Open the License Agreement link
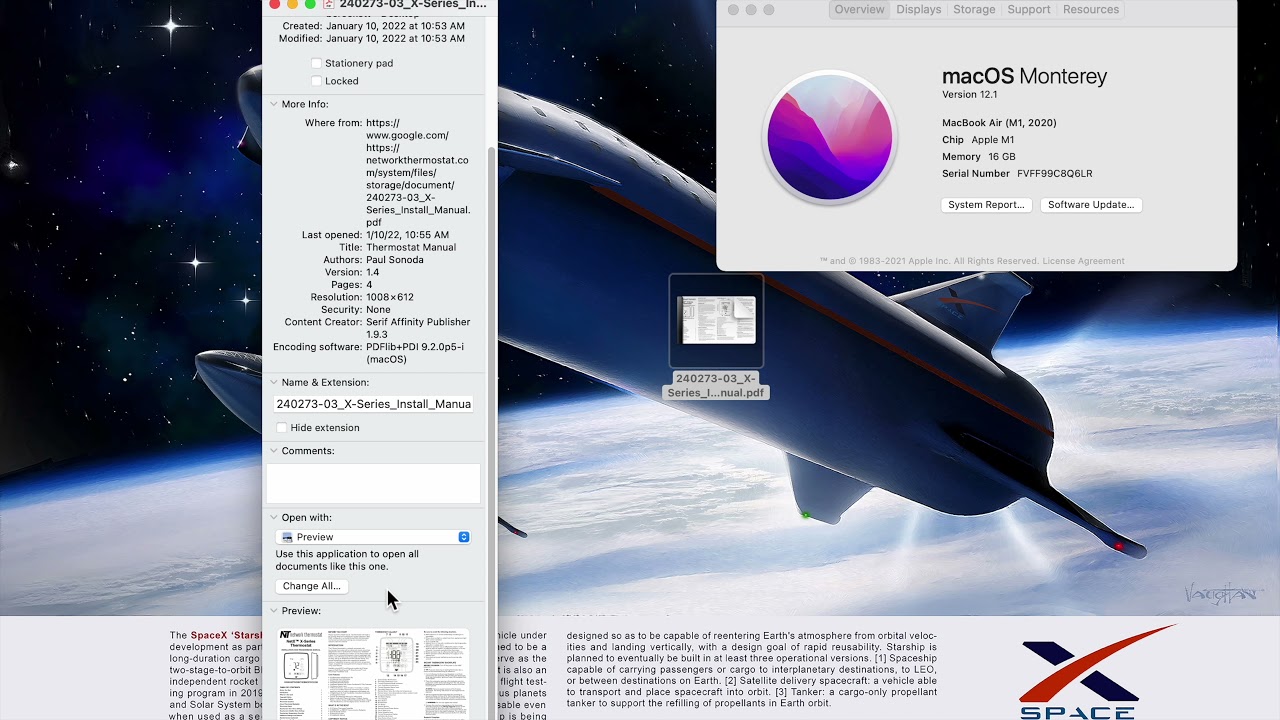The image size is (1280, 720). (1083, 261)
